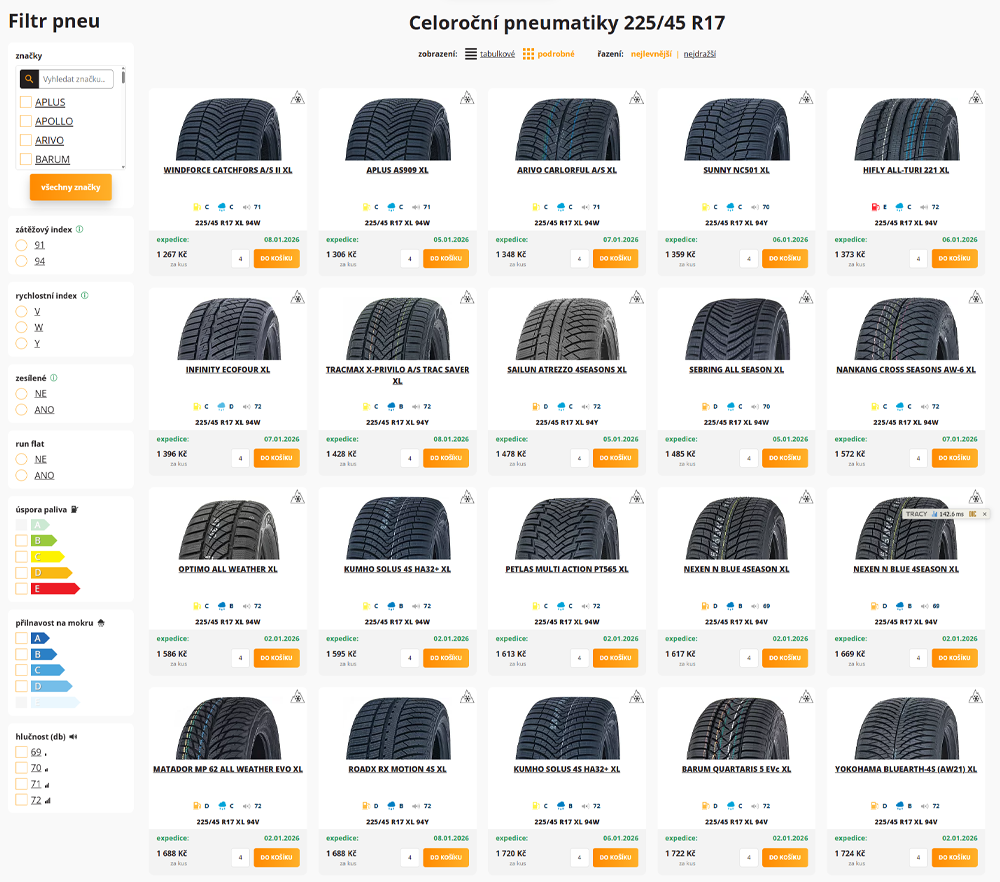Expand all brands with všechny značky button
The height and width of the screenshot is (882, 1000).
(x=71, y=187)
